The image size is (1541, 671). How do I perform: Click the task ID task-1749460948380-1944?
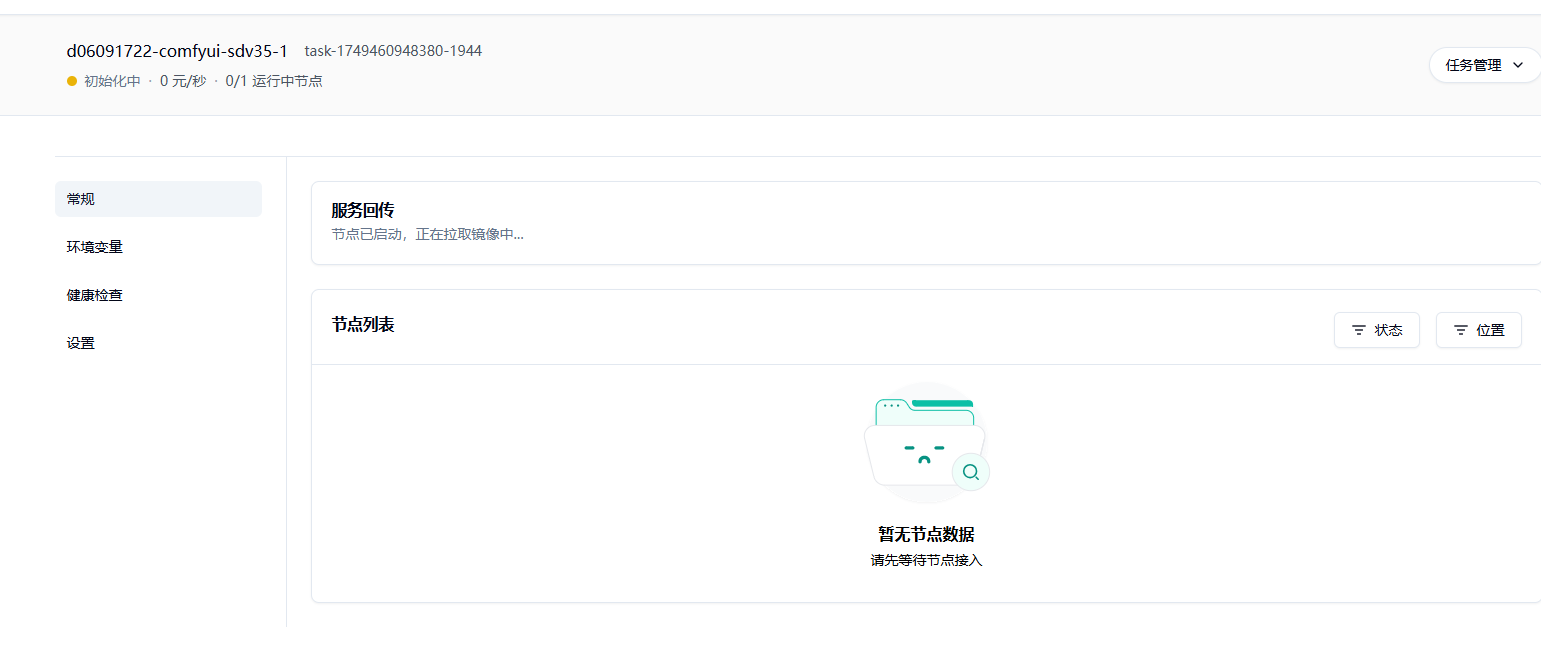click(393, 51)
